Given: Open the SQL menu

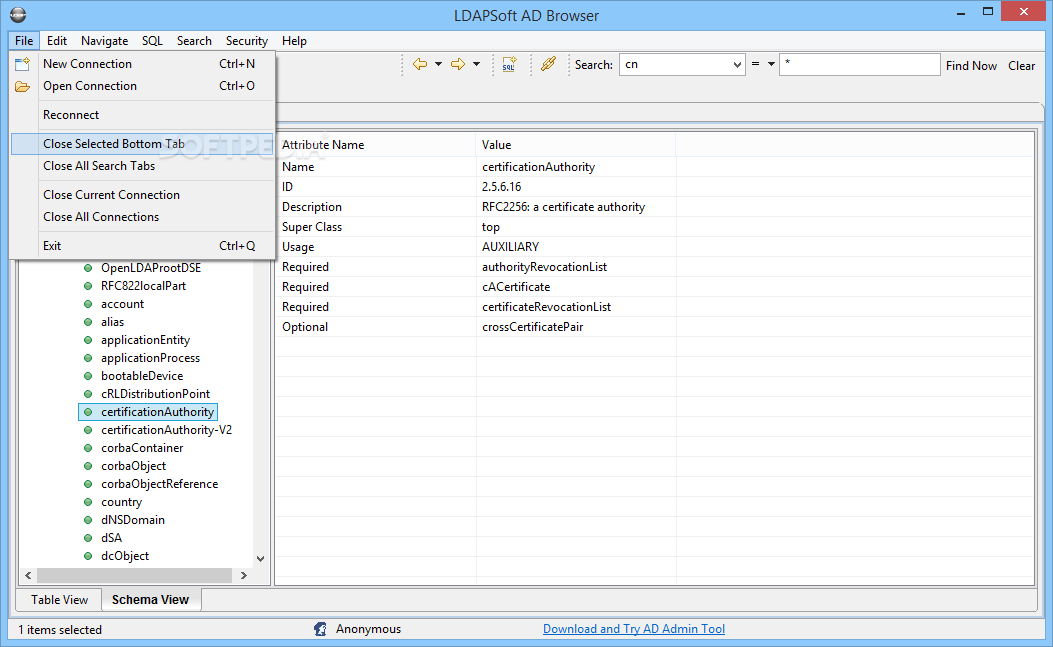Looking at the screenshot, I should [x=152, y=40].
